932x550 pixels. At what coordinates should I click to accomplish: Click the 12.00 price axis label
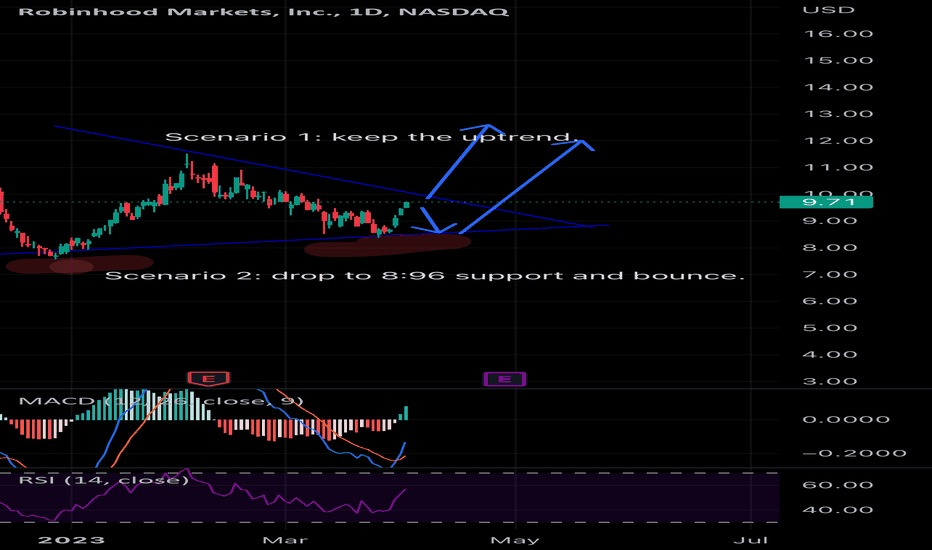838,141
